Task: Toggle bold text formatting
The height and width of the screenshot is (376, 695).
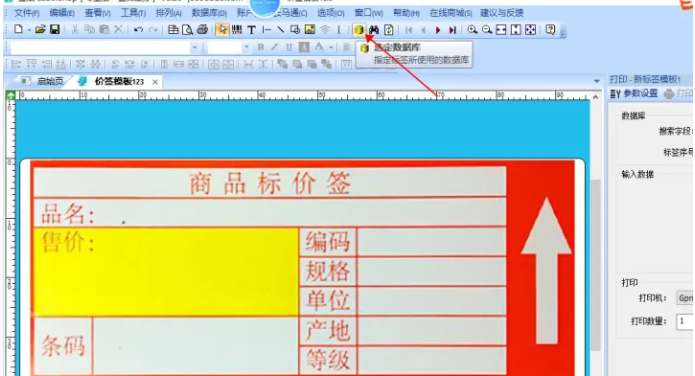Action: (x=261, y=47)
